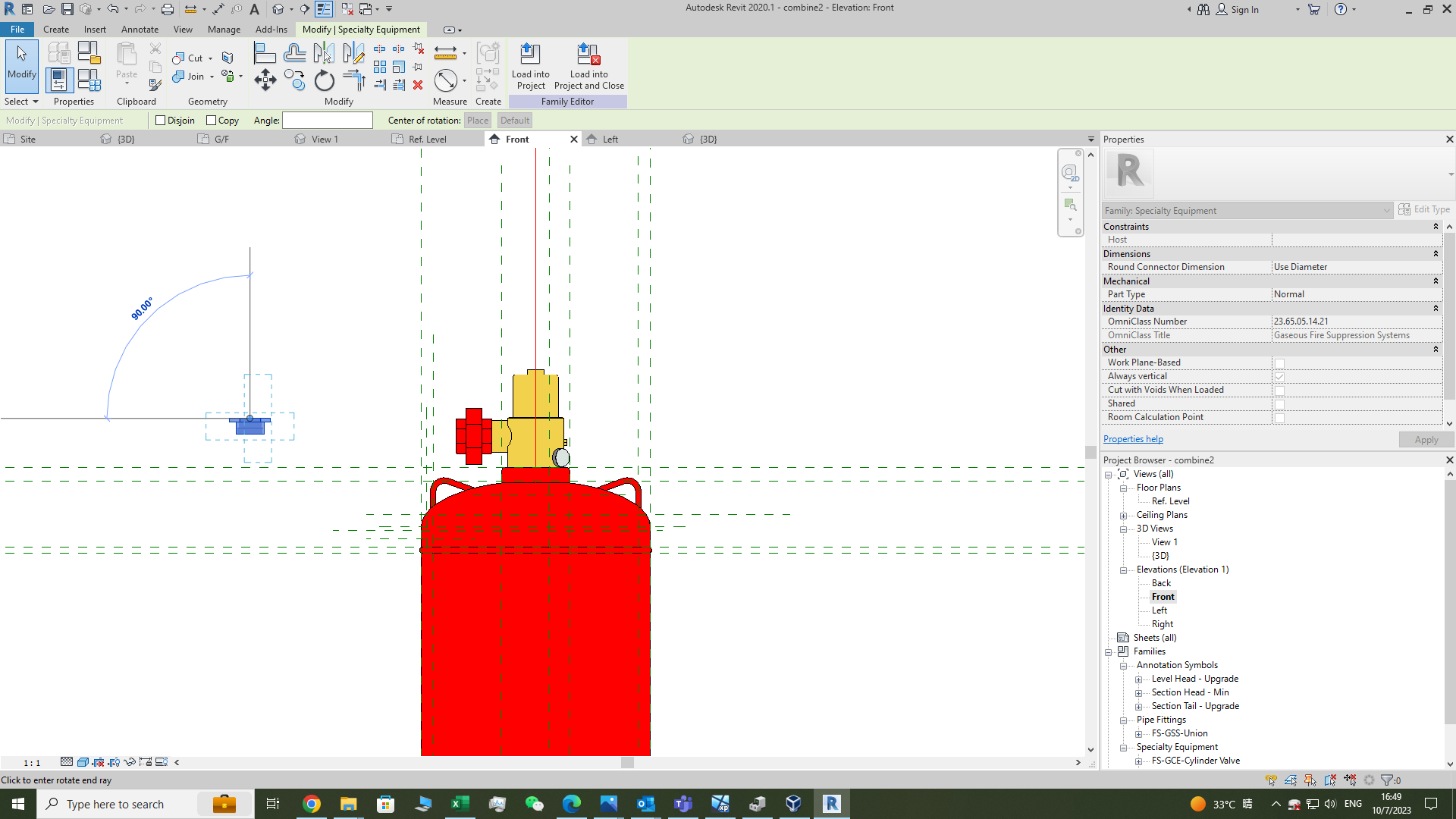Open the Family: Specialty Equipment type dropdown

(x=1388, y=210)
